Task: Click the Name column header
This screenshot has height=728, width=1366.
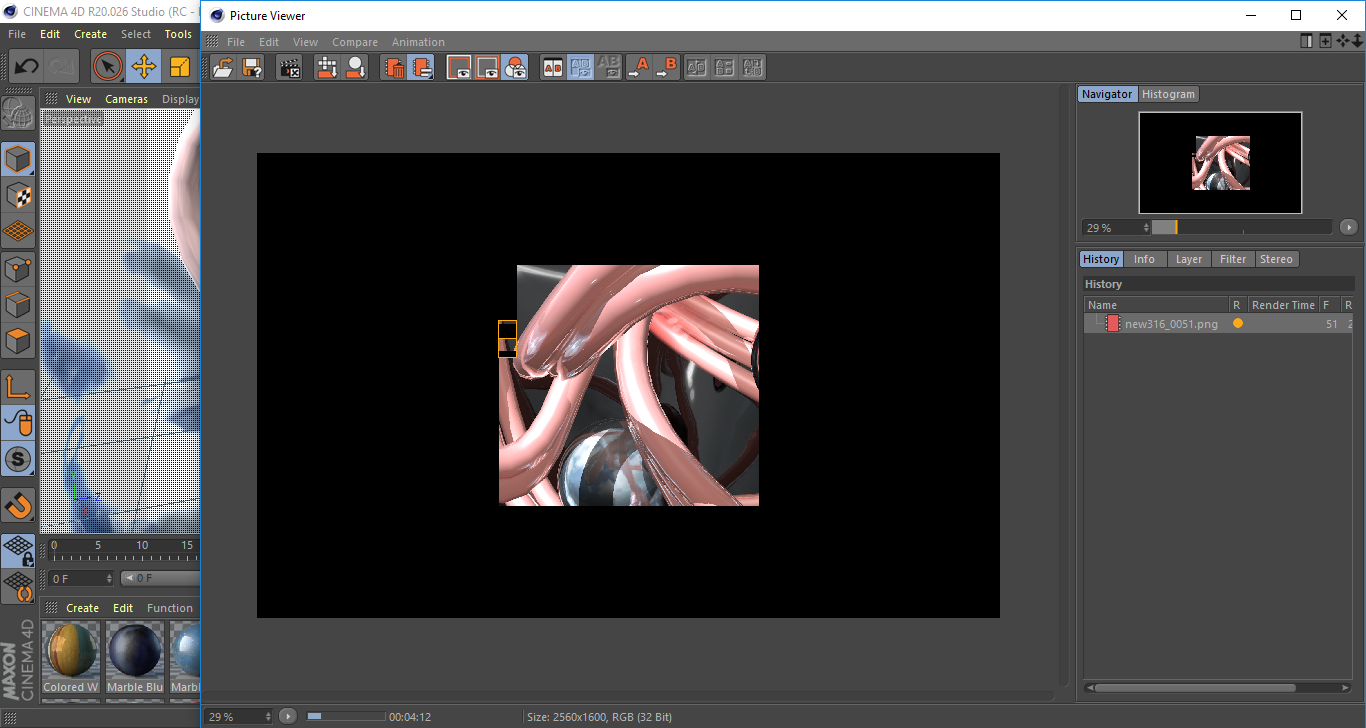Action: 1157,305
